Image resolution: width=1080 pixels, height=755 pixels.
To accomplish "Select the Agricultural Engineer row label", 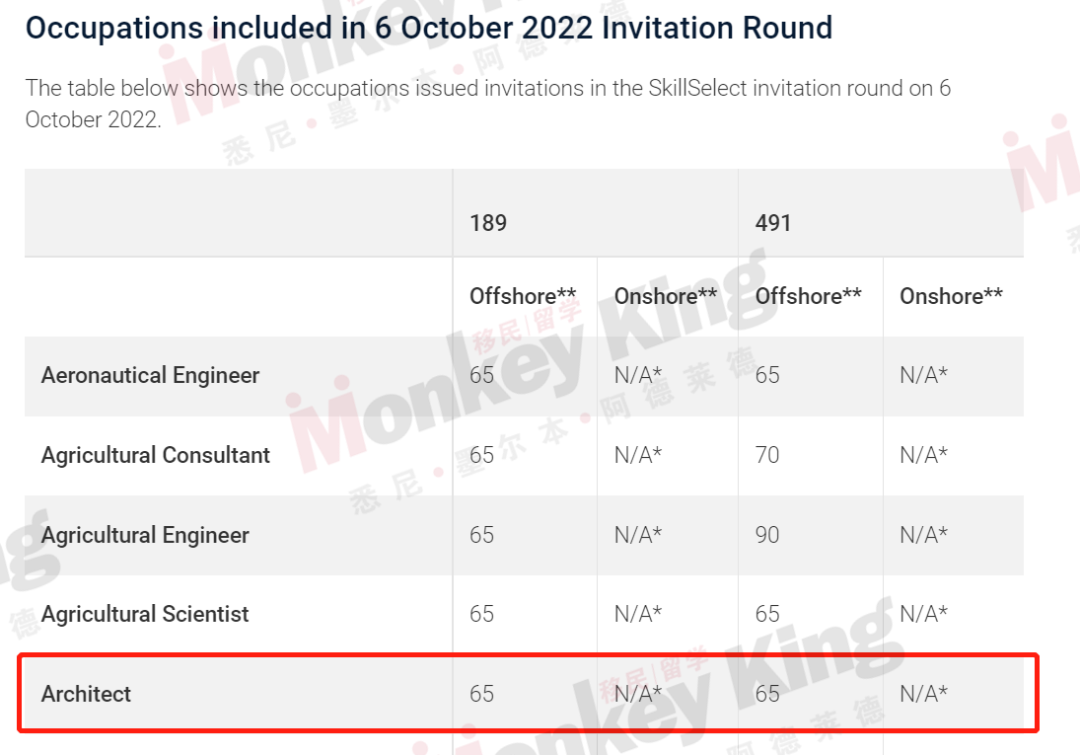I will (145, 535).
